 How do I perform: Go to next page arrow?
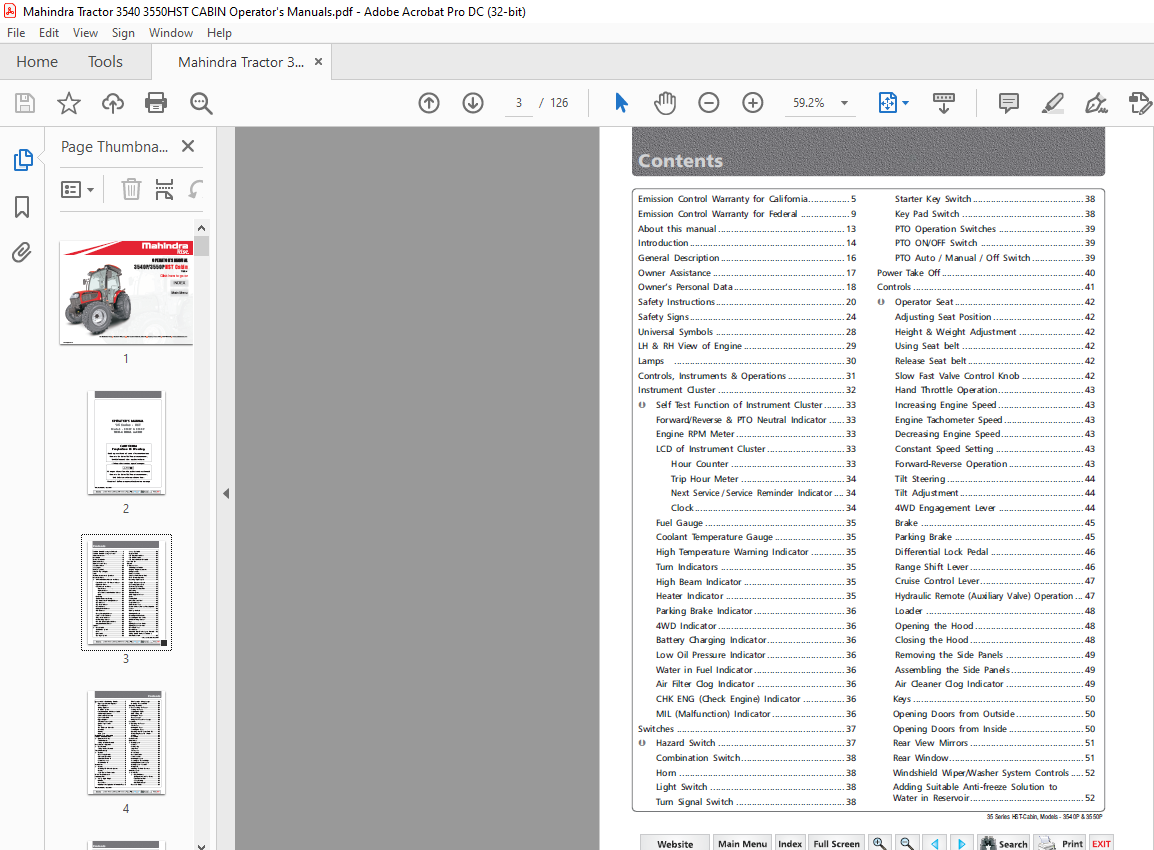coord(473,103)
